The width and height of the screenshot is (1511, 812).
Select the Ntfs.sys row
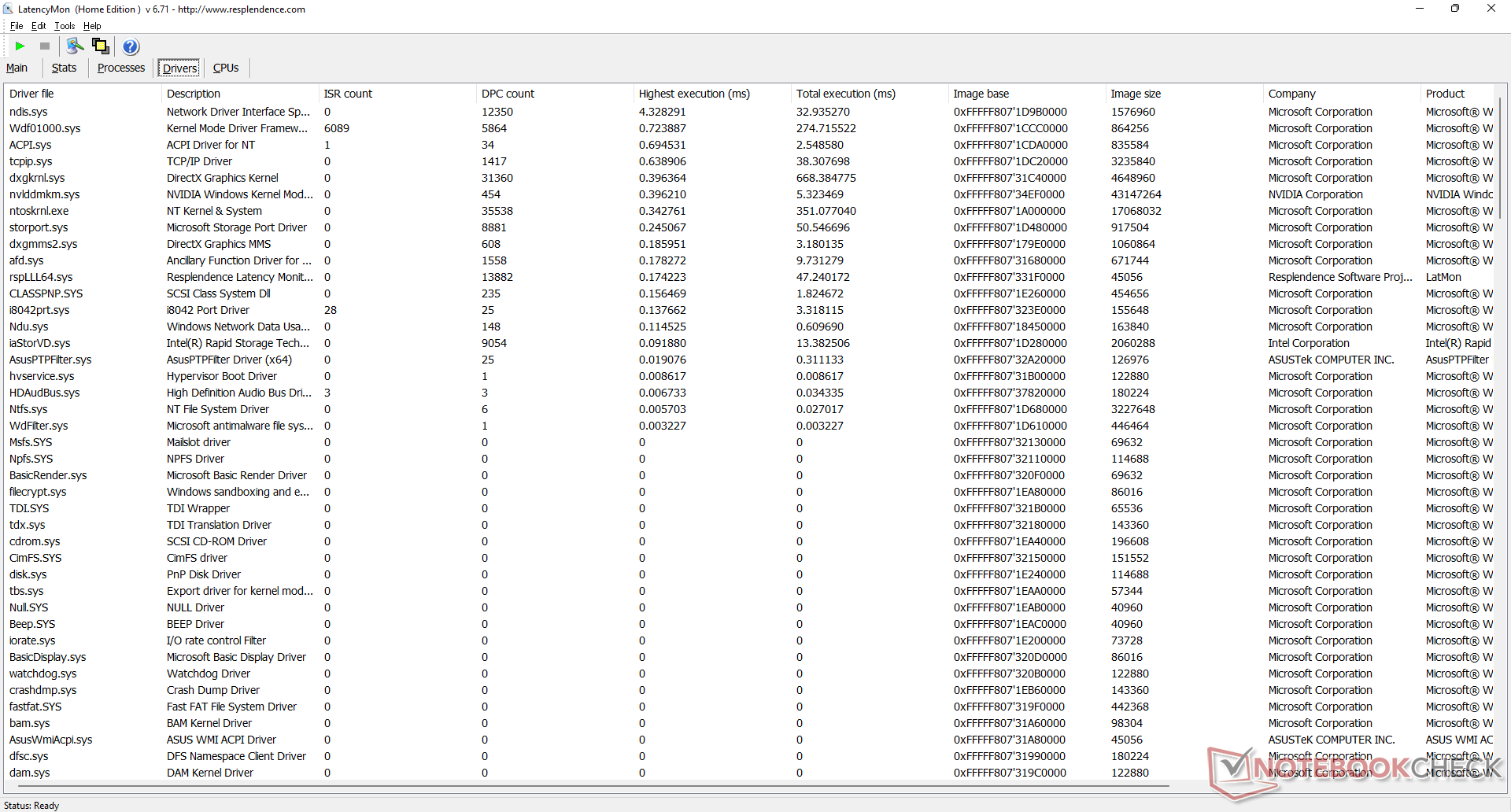[749, 409]
